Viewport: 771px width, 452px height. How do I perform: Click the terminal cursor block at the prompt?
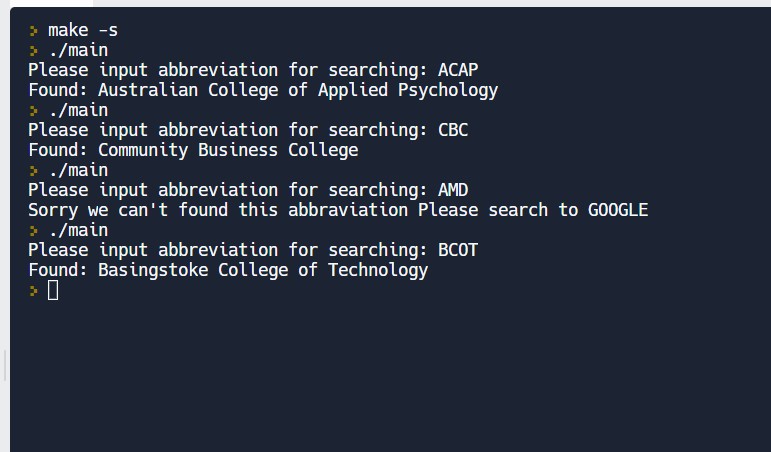point(53,290)
